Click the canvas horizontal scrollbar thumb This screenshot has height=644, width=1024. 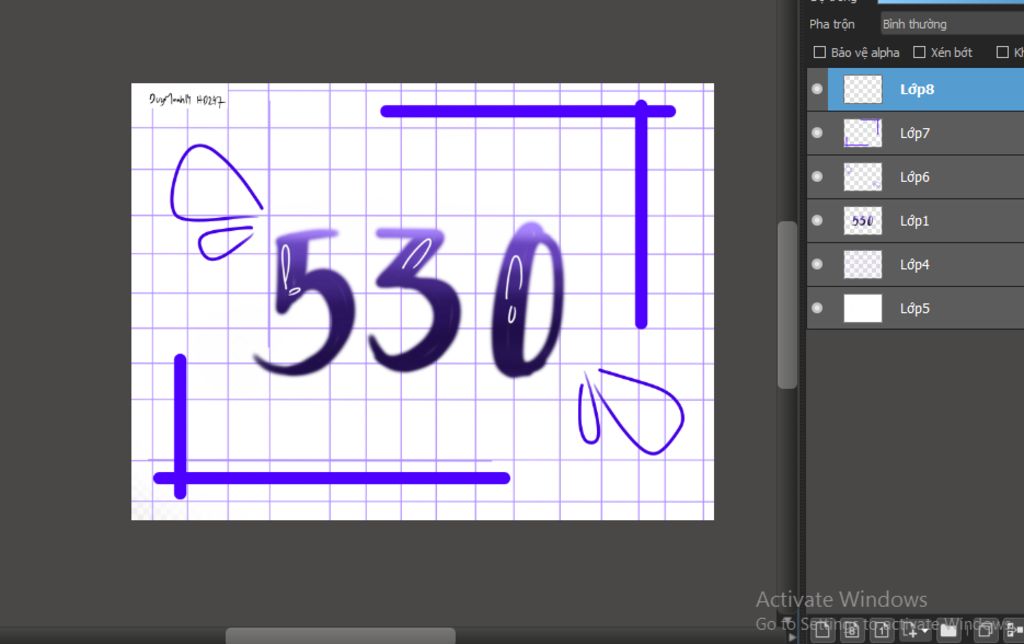click(340, 636)
